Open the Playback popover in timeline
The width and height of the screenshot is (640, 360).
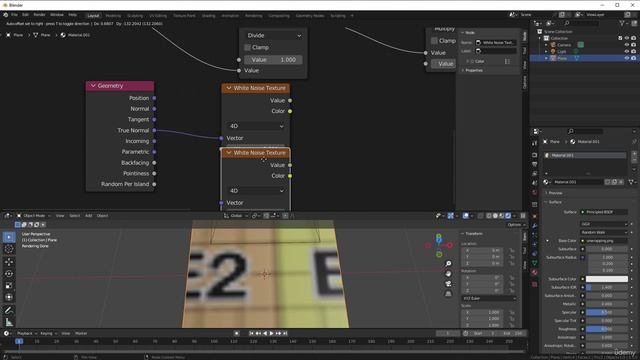26,333
